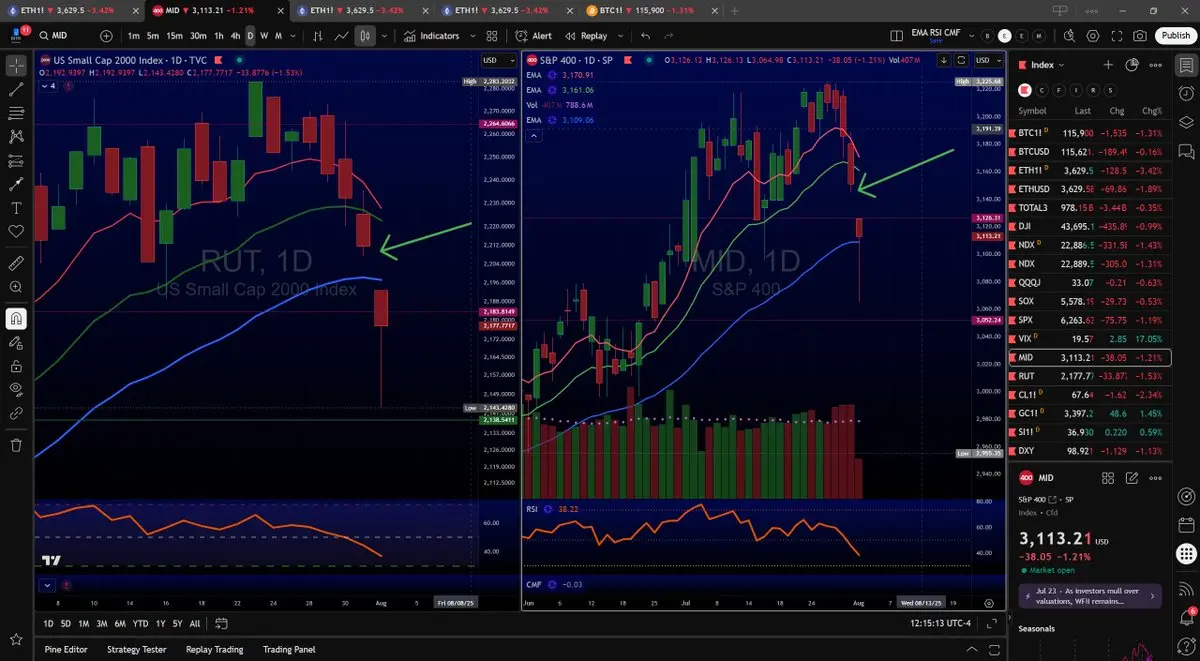Open favorites toolbar star icon

[16, 639]
